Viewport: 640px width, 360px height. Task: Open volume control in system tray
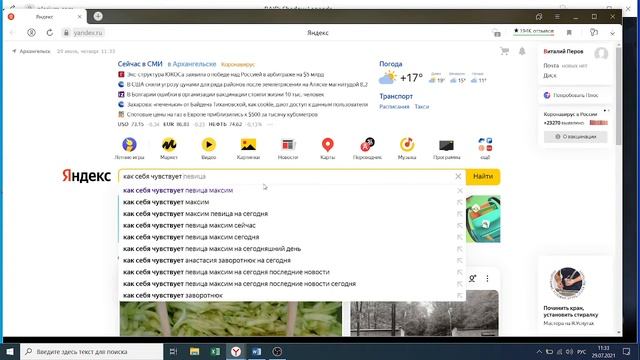[x=569, y=351]
